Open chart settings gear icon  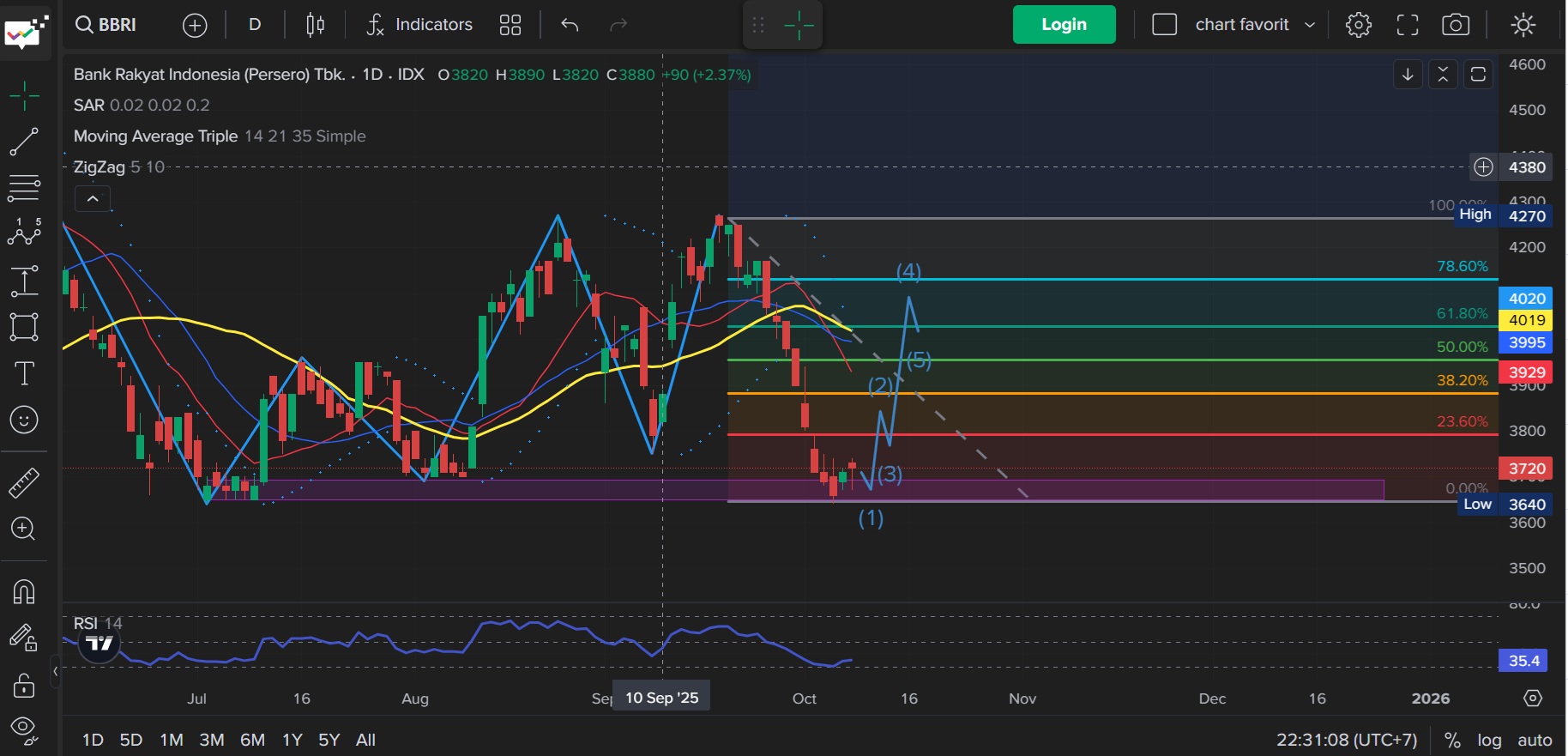1359,25
